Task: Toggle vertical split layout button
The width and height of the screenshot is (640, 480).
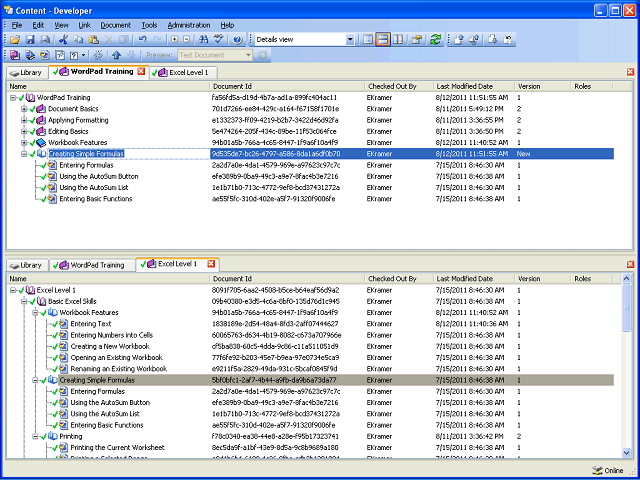Action: pos(398,40)
